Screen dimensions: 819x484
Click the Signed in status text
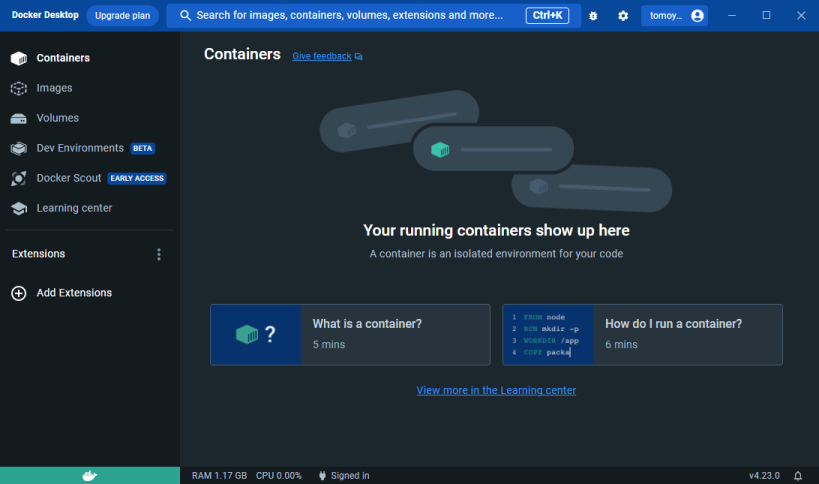[x=350, y=476]
